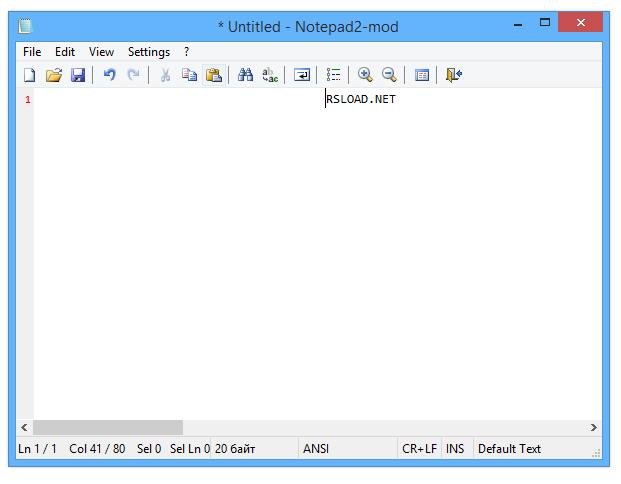621x484 pixels.
Task: Minimize the Notepad2-mod window
Action: click(x=518, y=23)
